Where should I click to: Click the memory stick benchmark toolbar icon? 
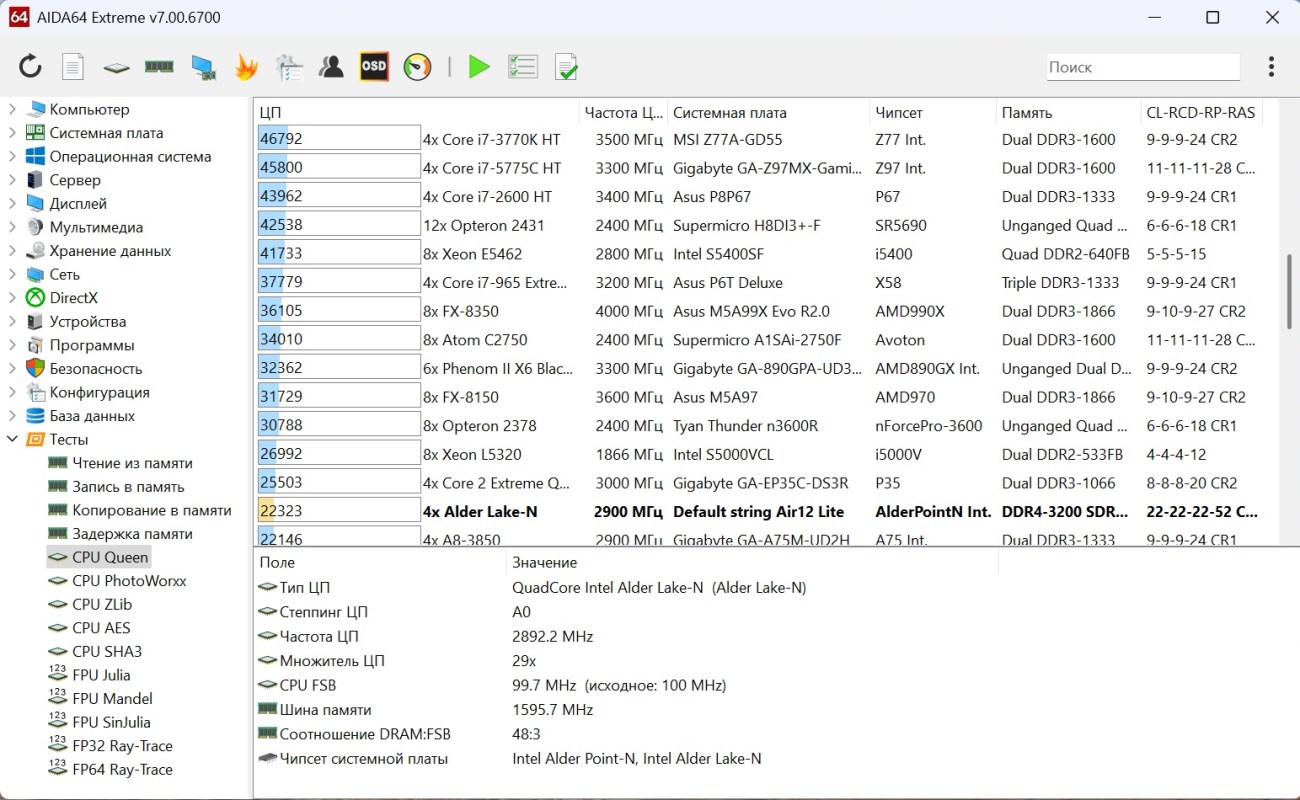tap(159, 67)
